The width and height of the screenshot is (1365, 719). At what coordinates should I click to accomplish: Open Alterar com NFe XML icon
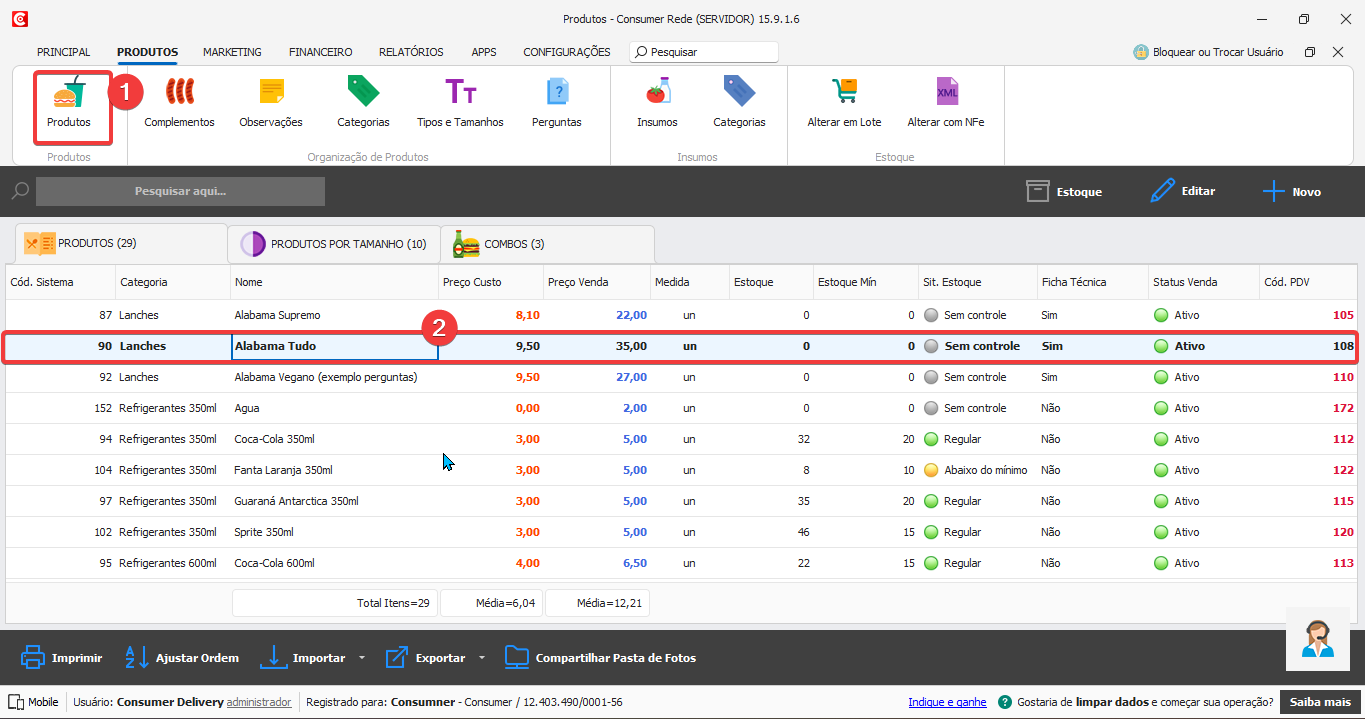[946, 94]
